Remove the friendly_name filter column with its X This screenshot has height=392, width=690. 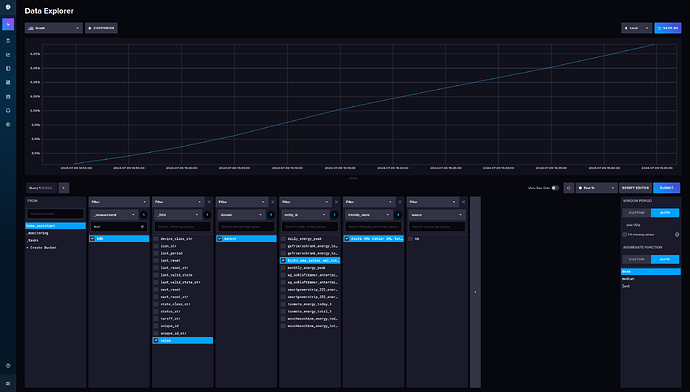tap(400, 202)
